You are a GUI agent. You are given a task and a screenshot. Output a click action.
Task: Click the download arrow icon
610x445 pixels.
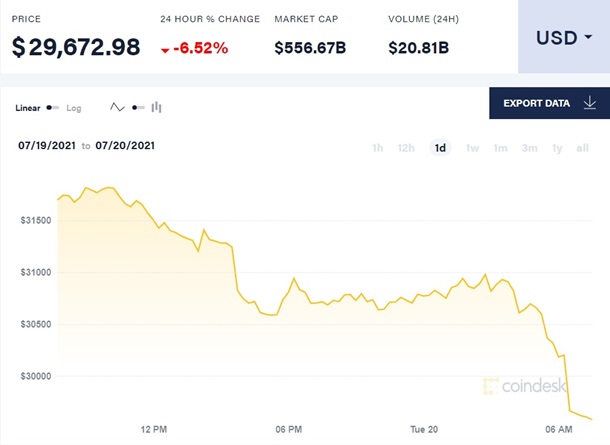[589, 103]
